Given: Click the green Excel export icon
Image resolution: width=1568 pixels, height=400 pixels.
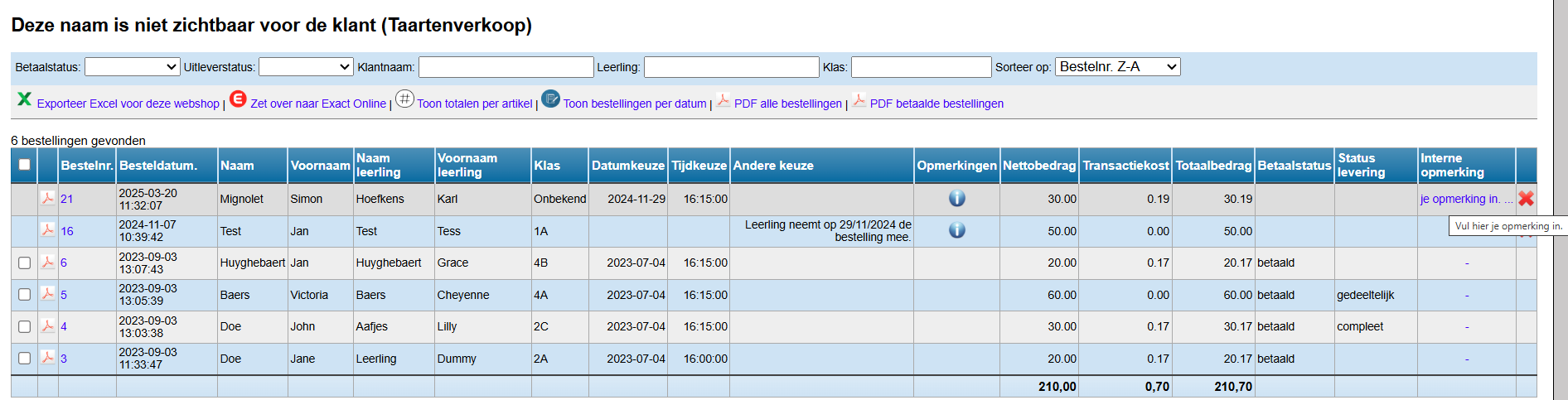Looking at the screenshot, I should [24, 99].
